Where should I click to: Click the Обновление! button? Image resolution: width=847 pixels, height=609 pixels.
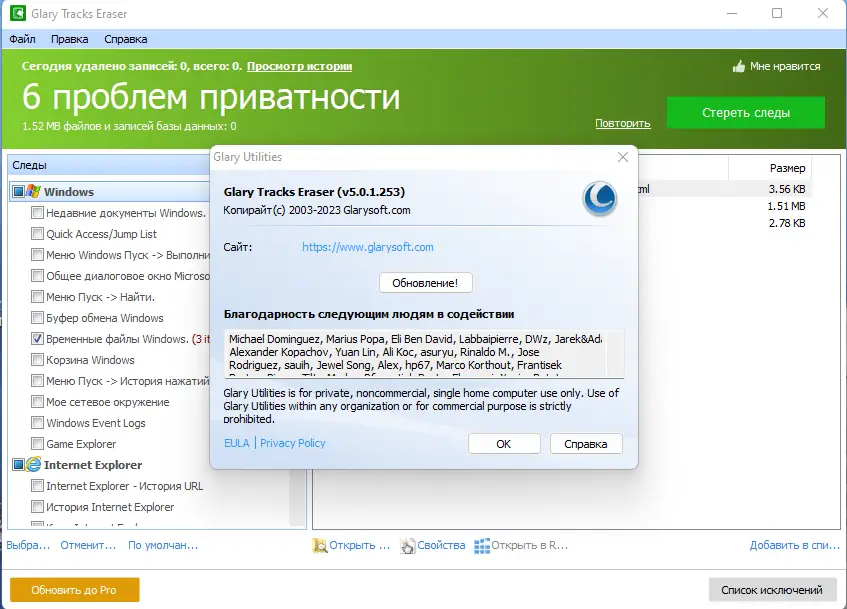tap(425, 283)
